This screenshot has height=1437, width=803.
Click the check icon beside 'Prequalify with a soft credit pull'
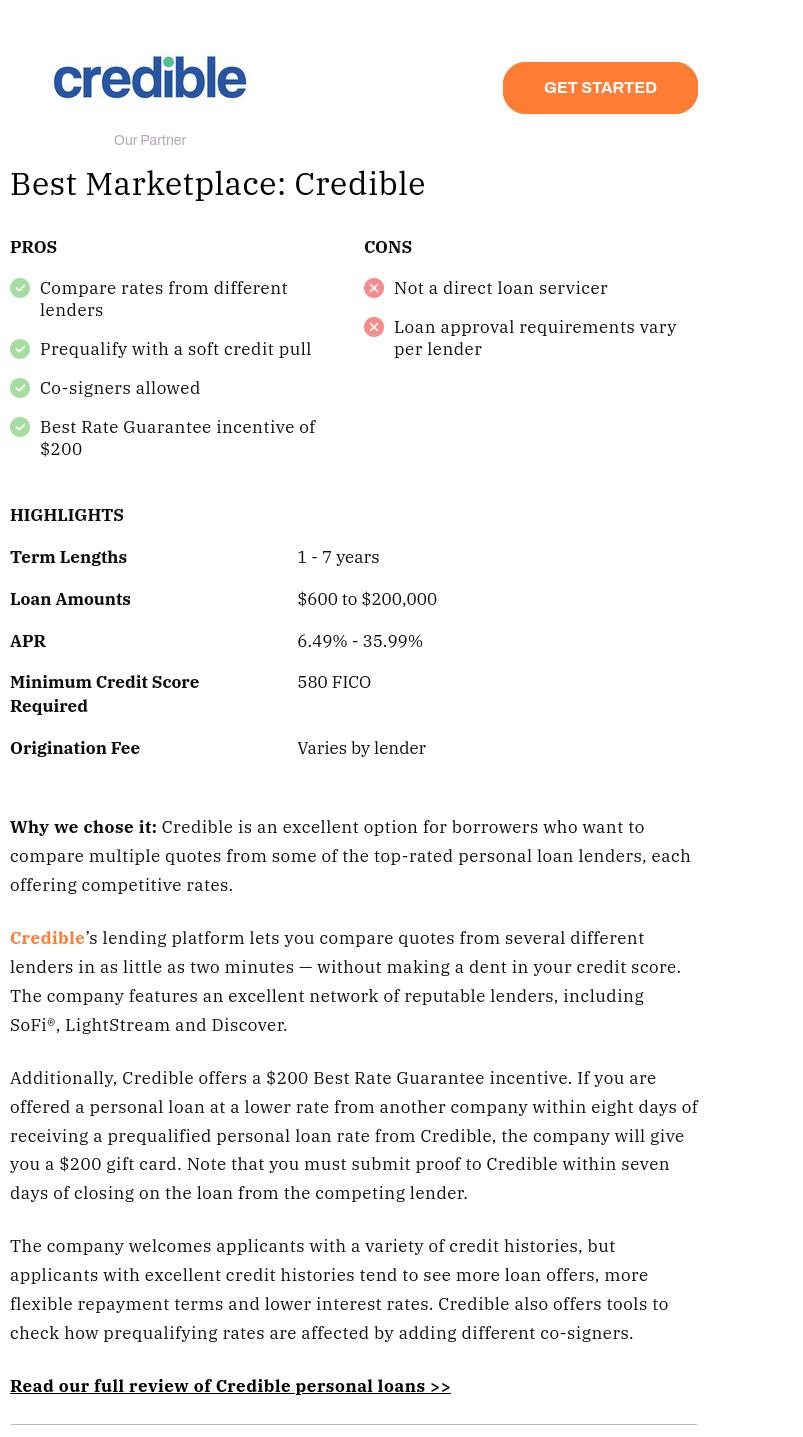[20, 349]
